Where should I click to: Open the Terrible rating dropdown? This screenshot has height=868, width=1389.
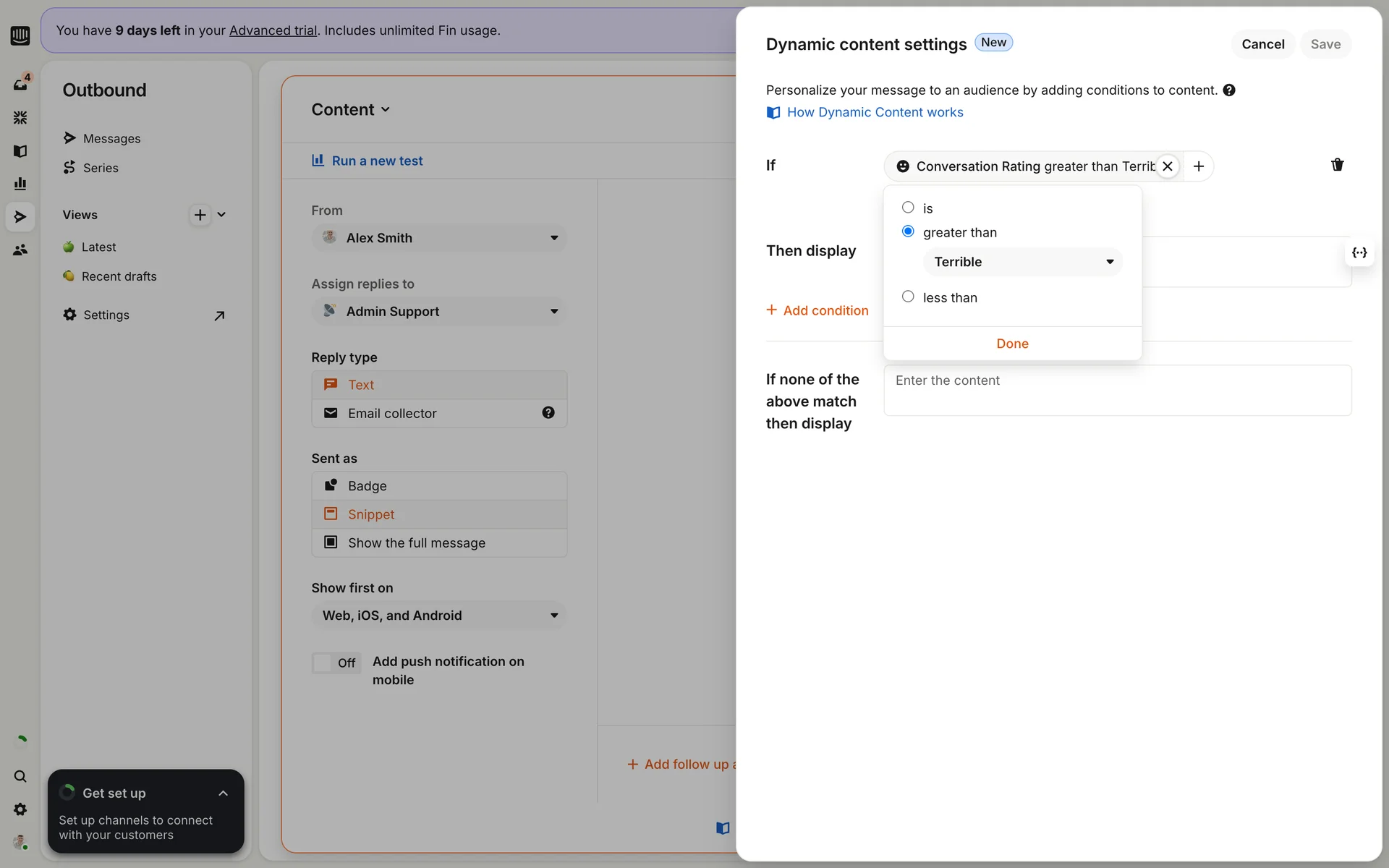(x=1022, y=262)
